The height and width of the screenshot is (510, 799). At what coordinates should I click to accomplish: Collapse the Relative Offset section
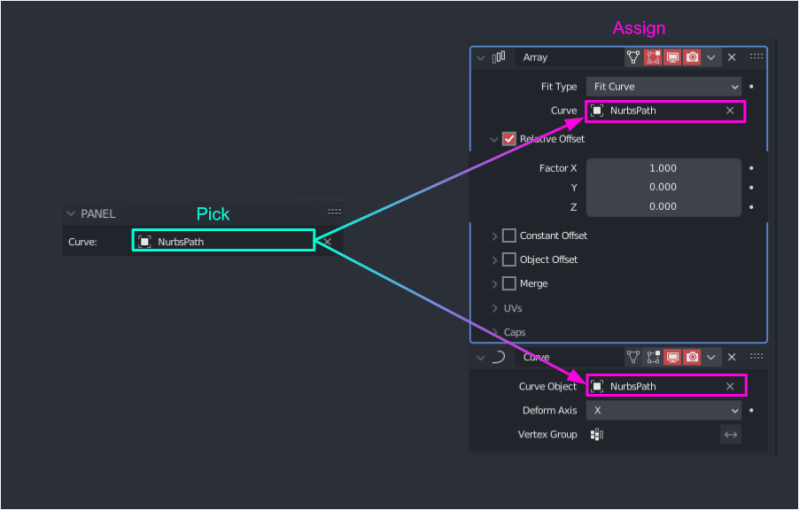click(x=493, y=139)
